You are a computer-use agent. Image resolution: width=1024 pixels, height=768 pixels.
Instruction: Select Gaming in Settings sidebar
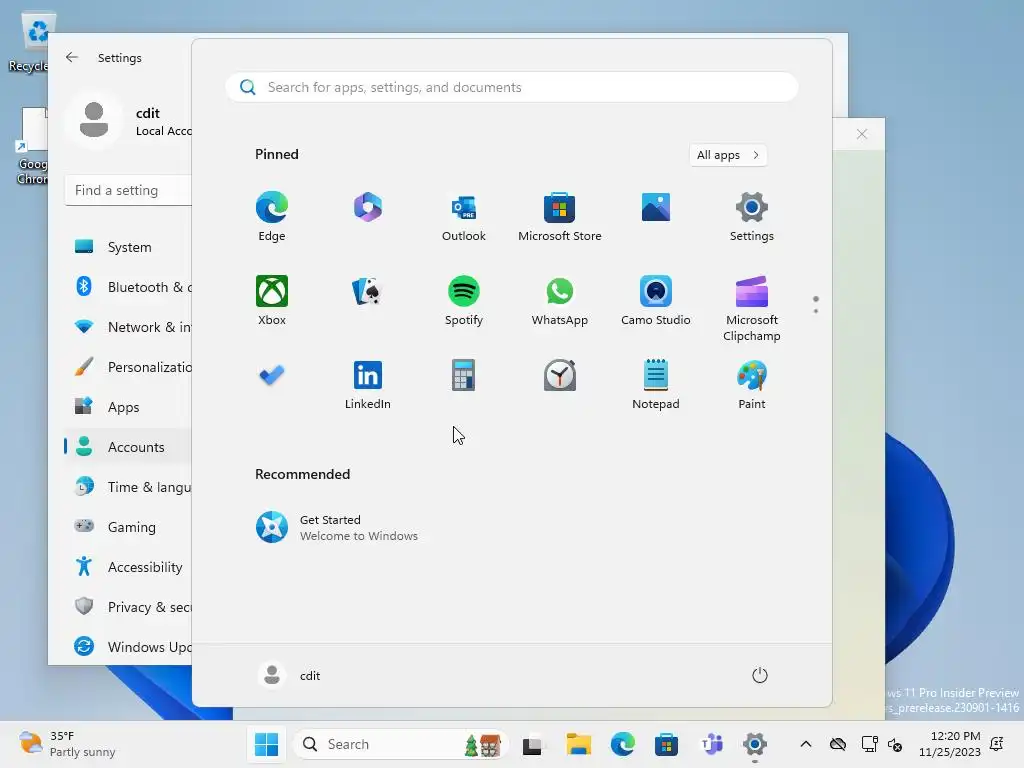[x=128, y=526]
